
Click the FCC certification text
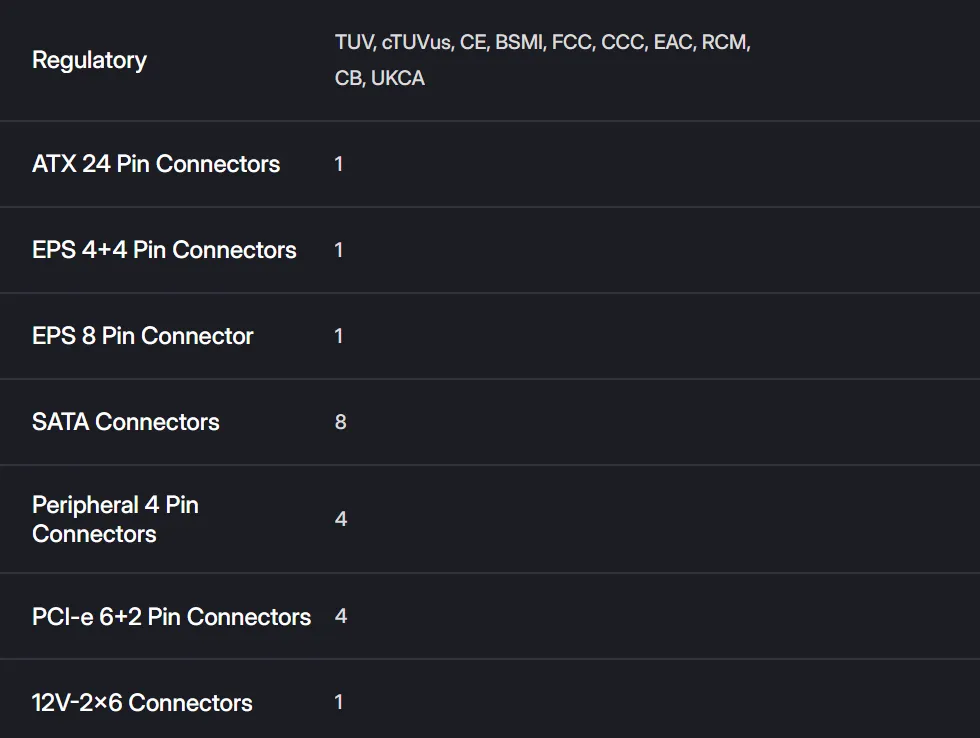571,43
